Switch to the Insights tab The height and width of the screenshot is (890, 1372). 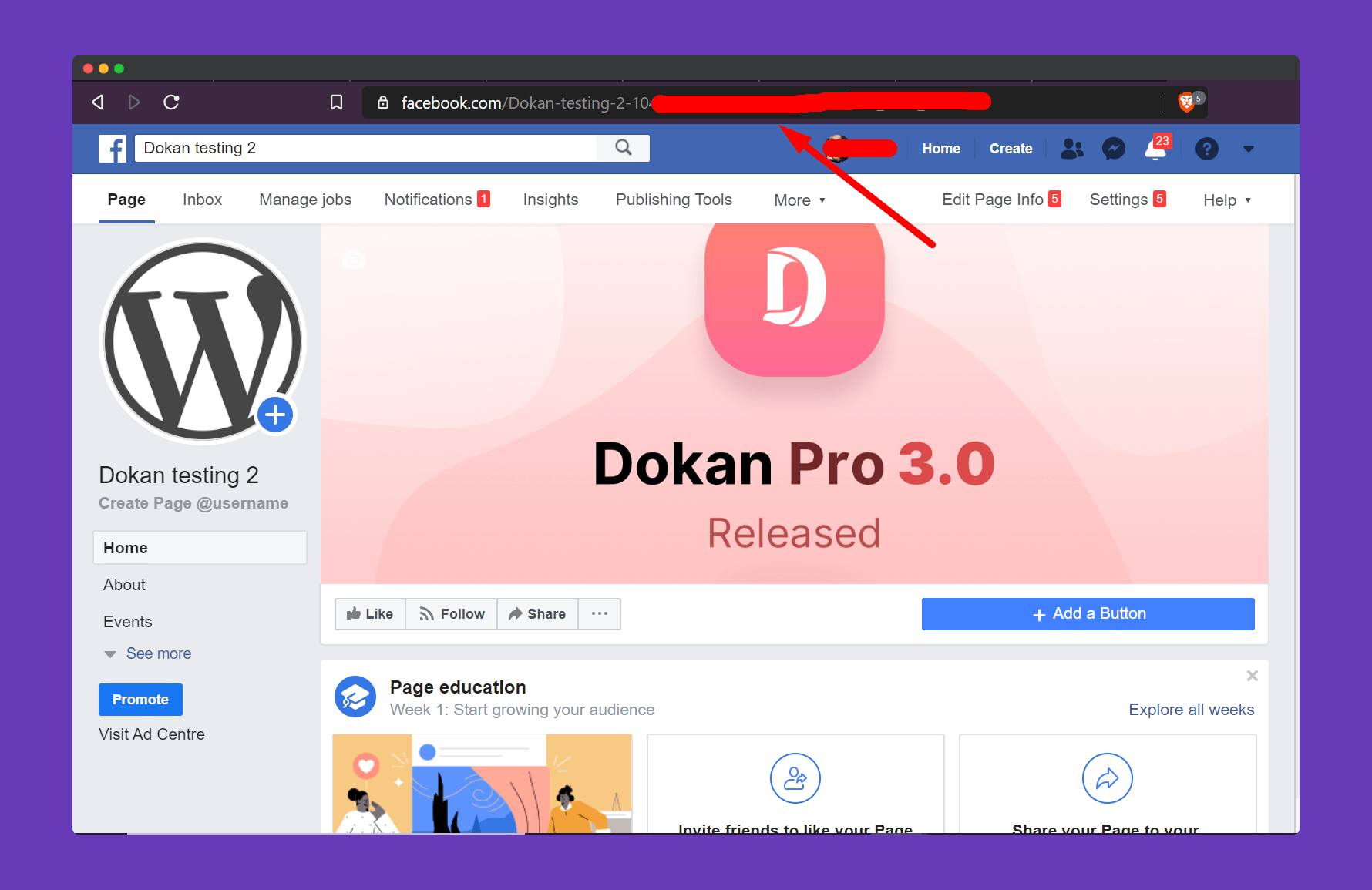pos(550,200)
